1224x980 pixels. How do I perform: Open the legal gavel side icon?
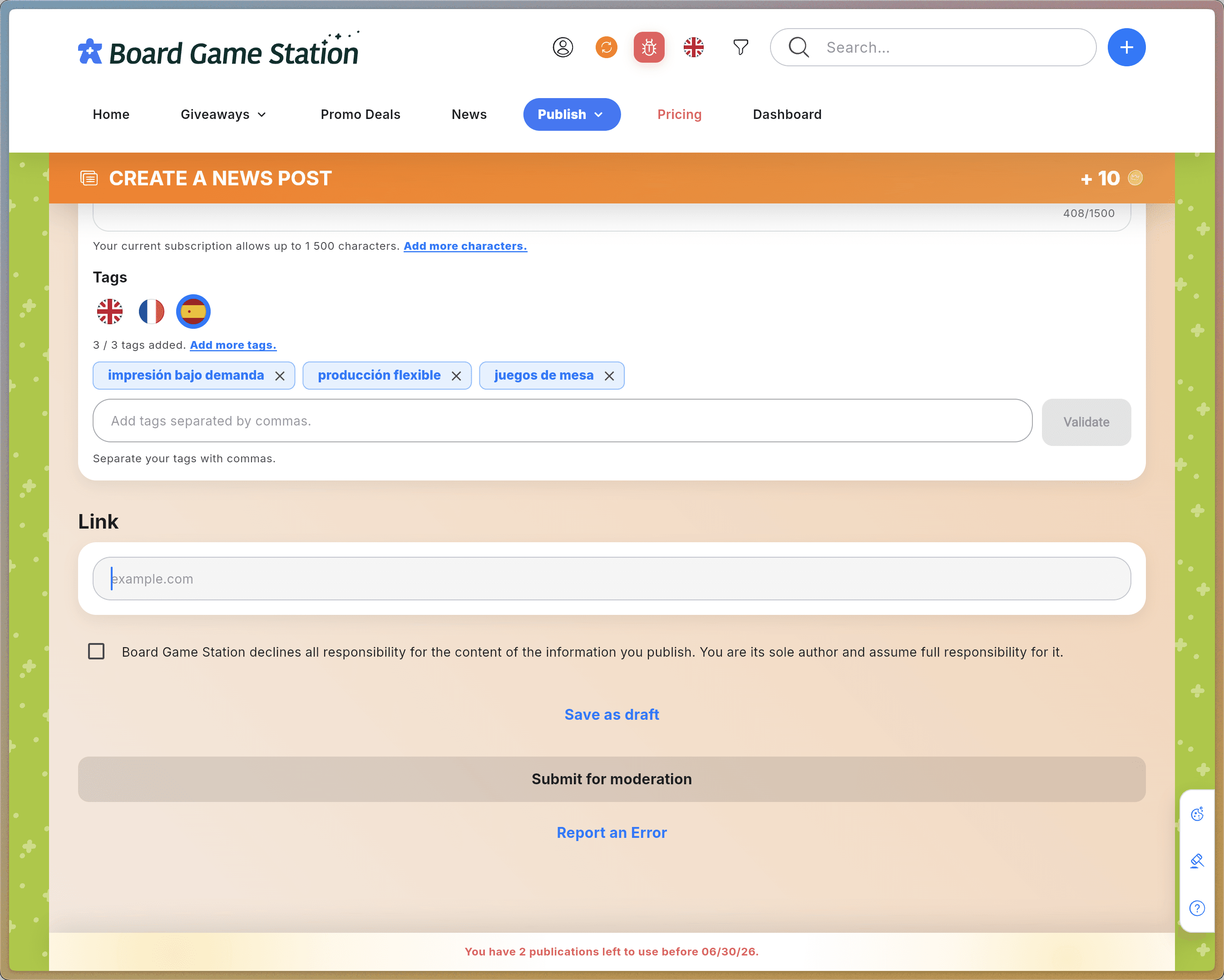tap(1197, 861)
